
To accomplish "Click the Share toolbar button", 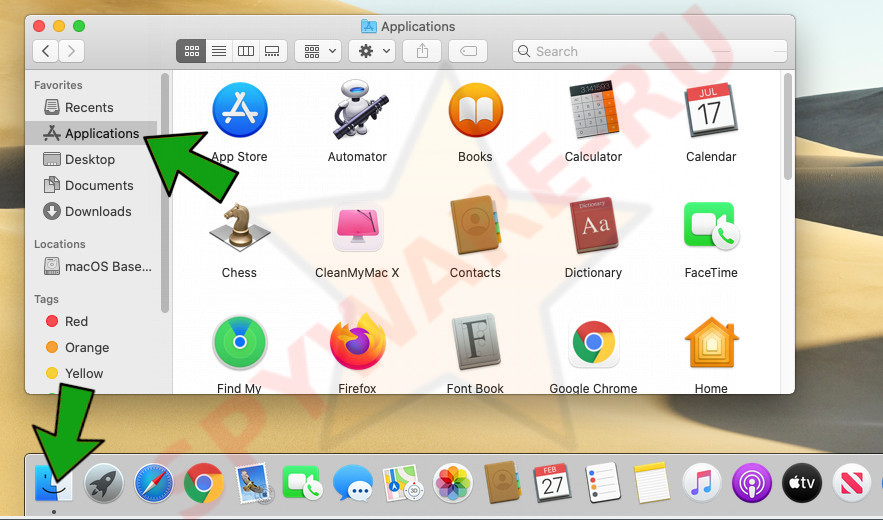I will [x=422, y=51].
